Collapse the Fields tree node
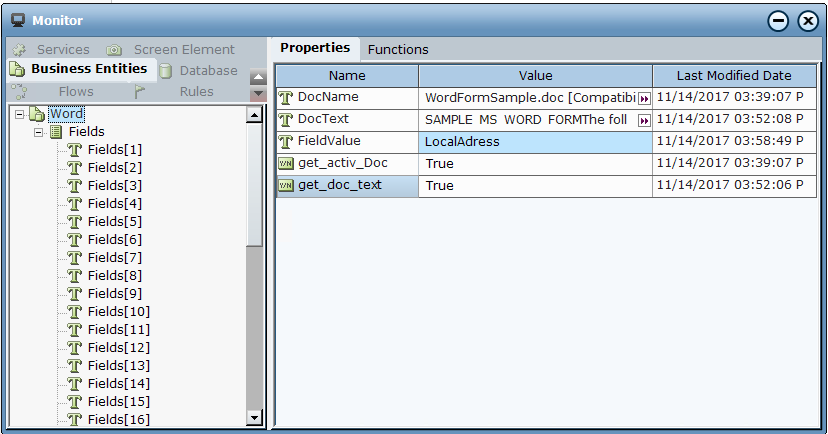 38,132
